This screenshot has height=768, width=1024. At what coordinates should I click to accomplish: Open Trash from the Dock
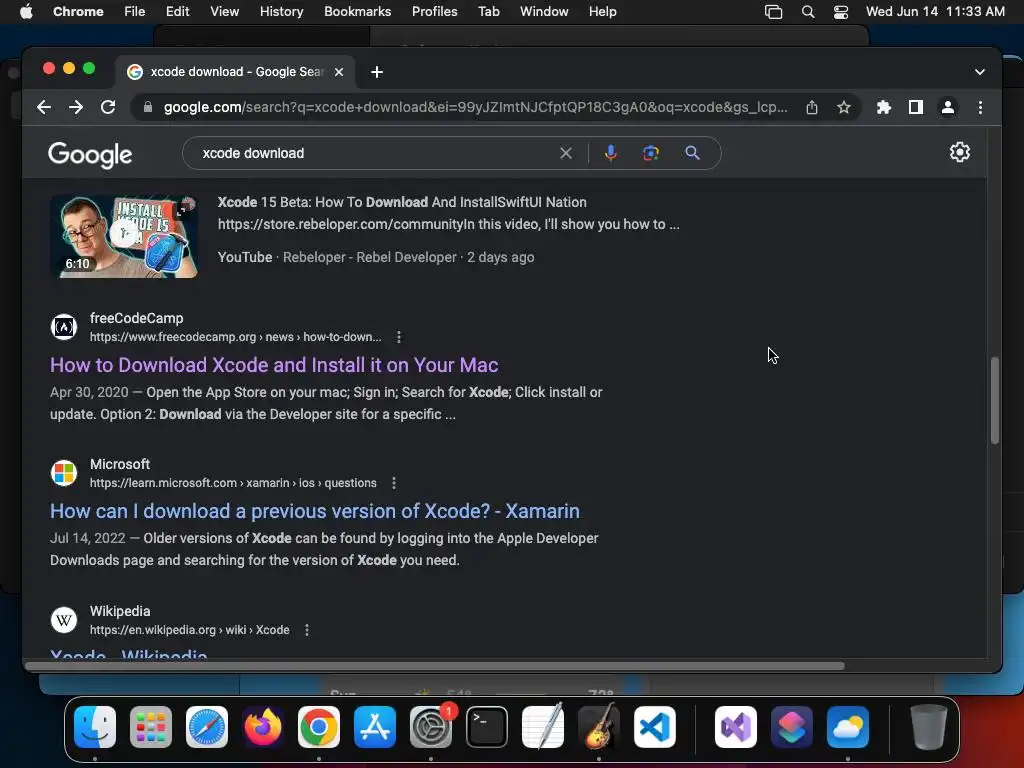pos(929,727)
